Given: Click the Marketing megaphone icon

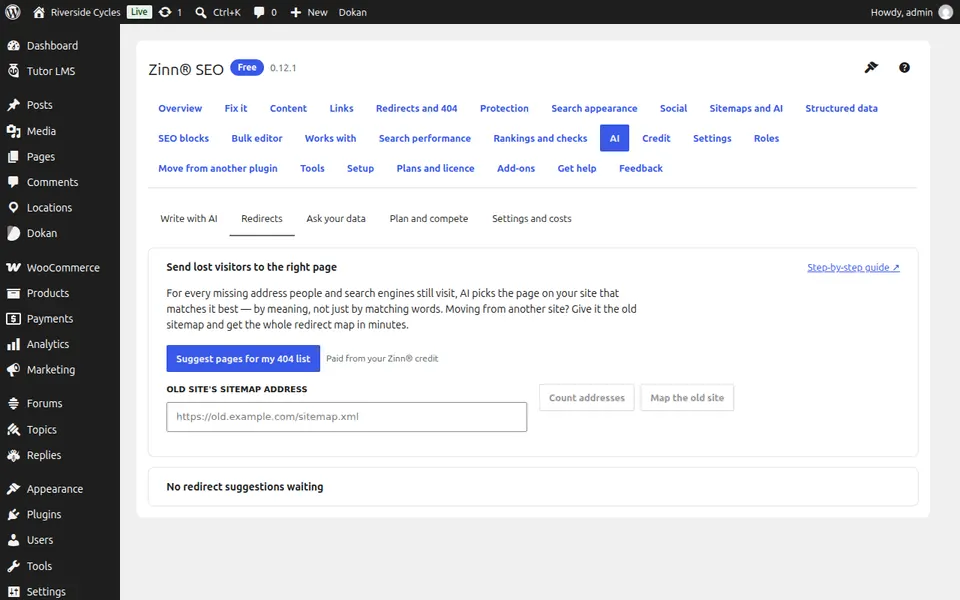Looking at the screenshot, I should pos(13,370).
